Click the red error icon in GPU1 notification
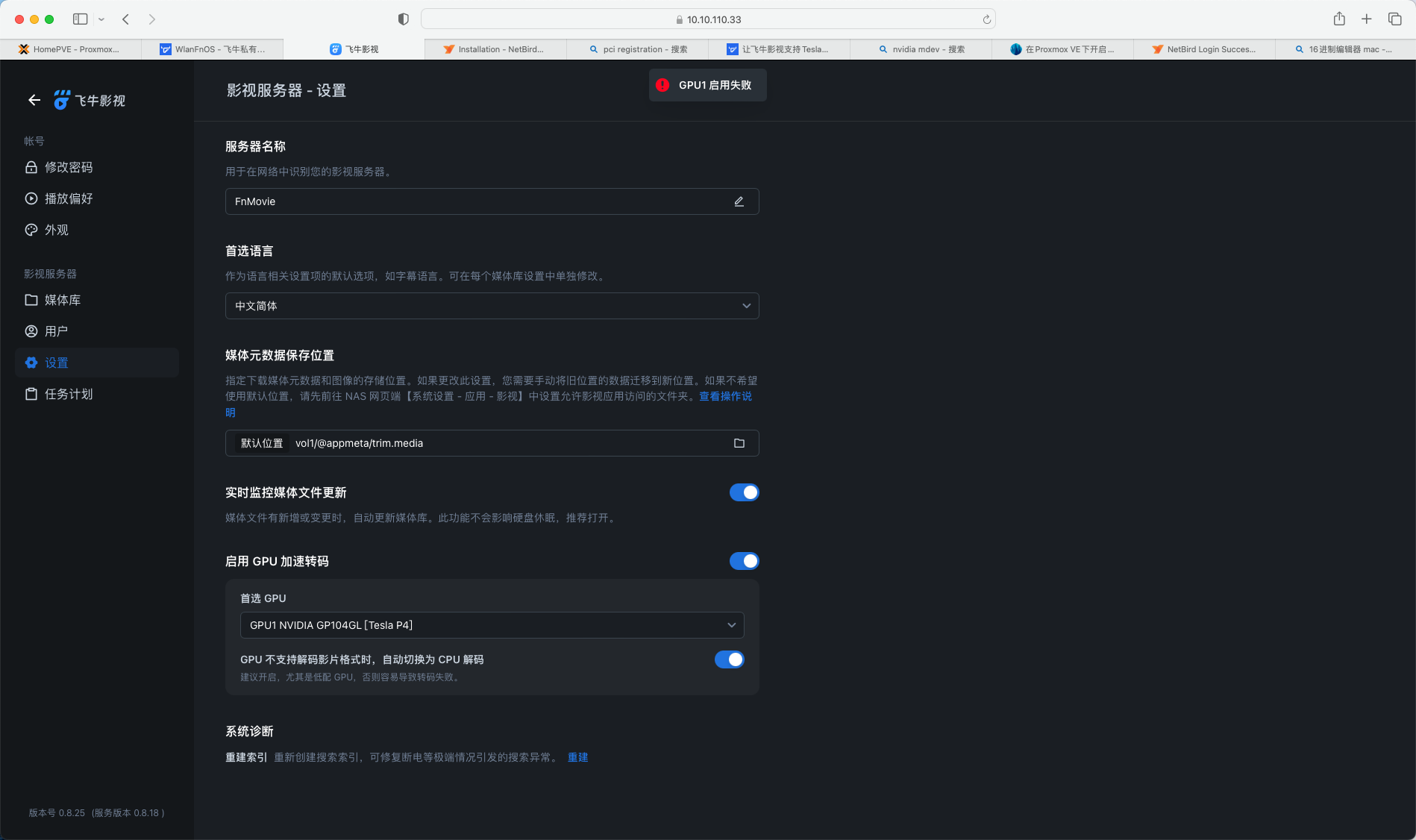This screenshot has width=1416, height=840. 662,85
